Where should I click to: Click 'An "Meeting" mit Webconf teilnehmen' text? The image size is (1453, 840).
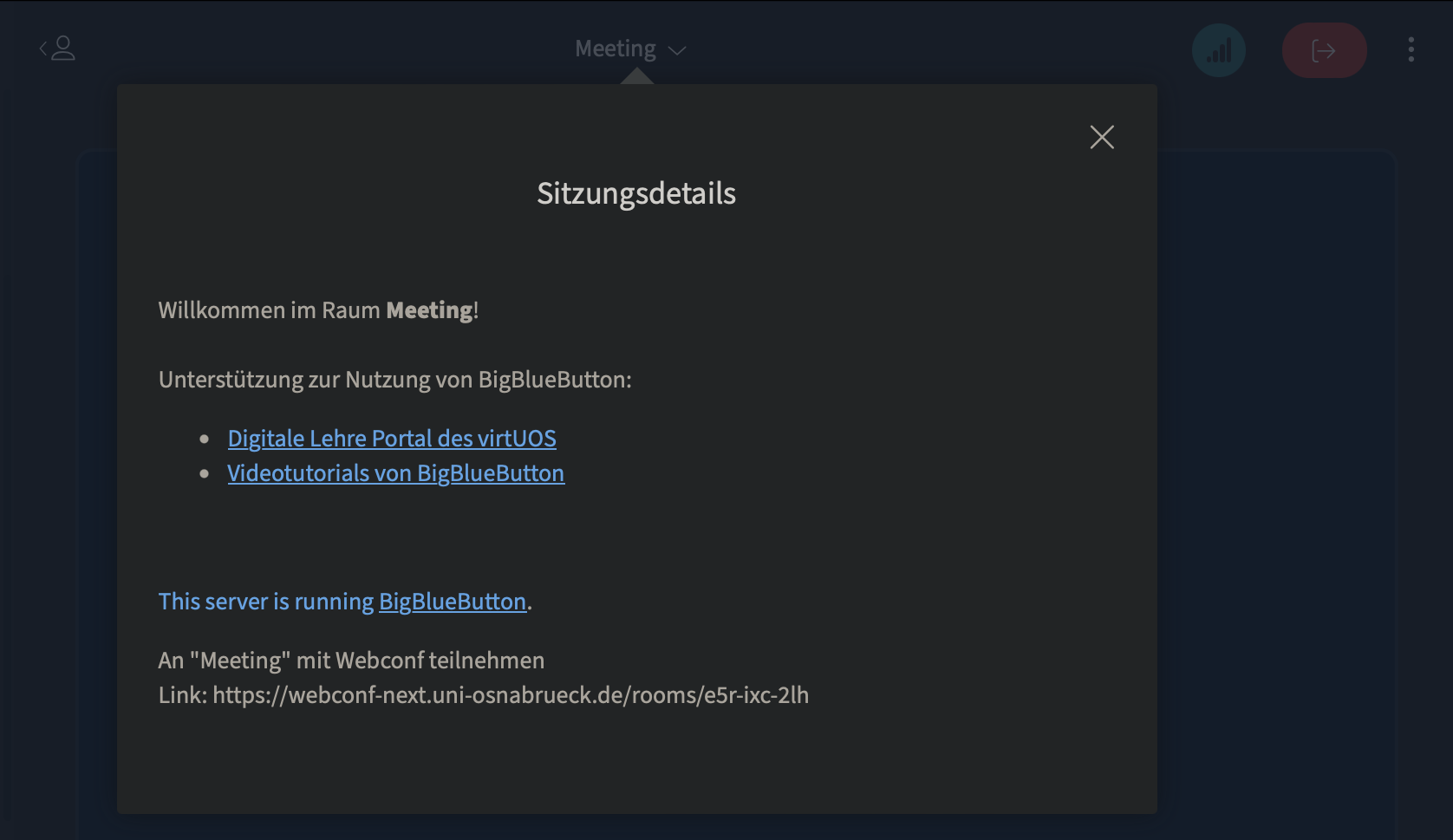point(351,661)
